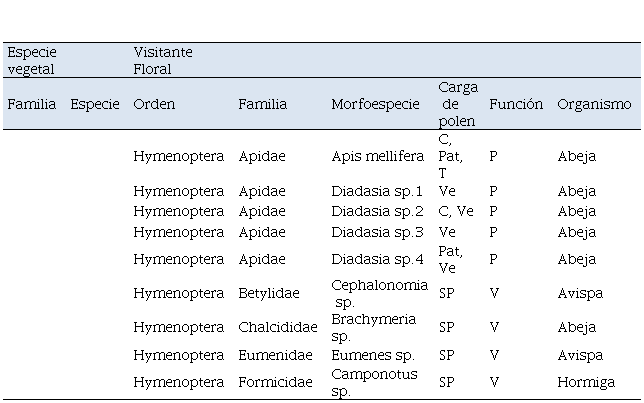Click the 'Hormiga' organism cell

coord(586,382)
